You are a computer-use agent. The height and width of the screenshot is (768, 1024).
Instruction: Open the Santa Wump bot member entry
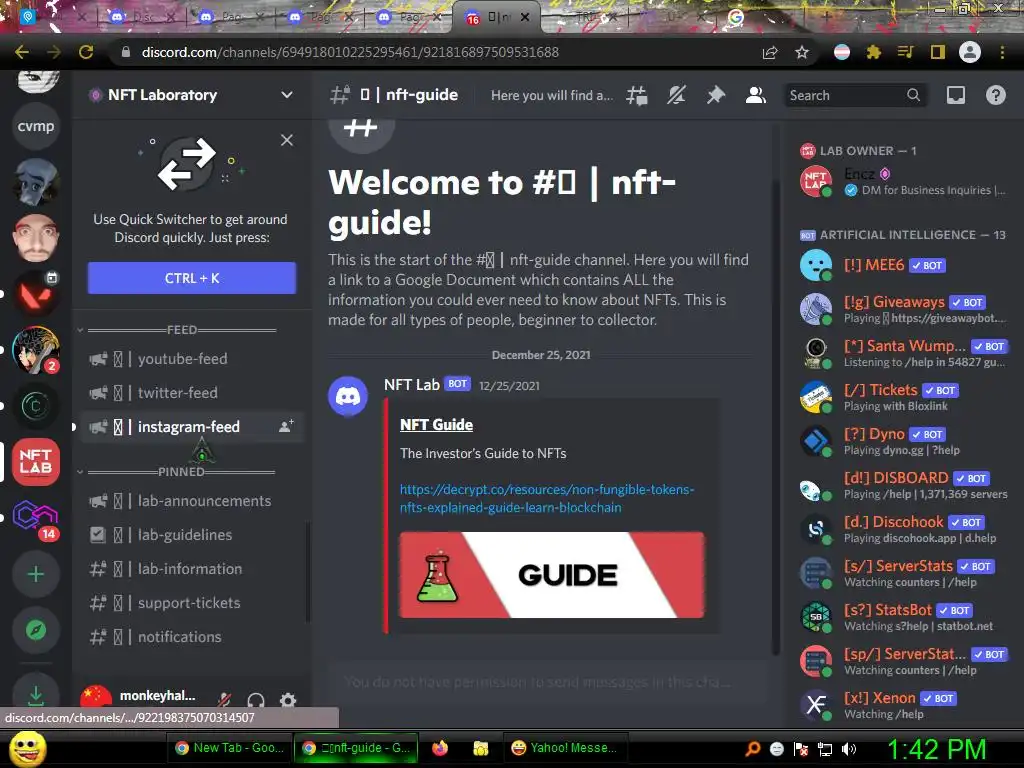coord(903,353)
